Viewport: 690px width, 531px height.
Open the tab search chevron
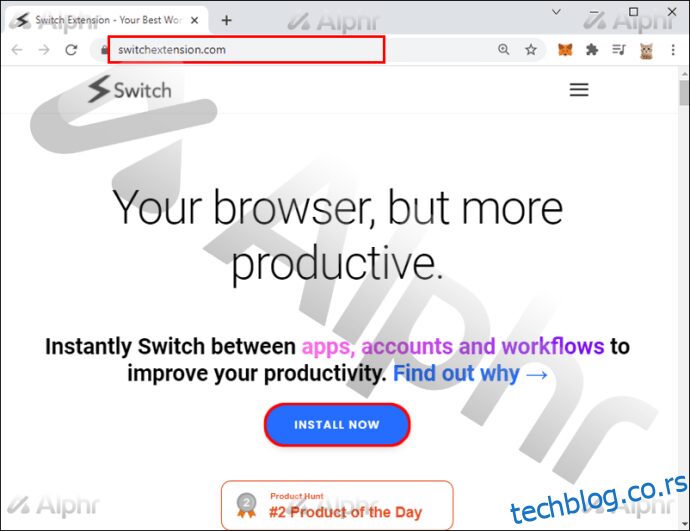pos(556,12)
